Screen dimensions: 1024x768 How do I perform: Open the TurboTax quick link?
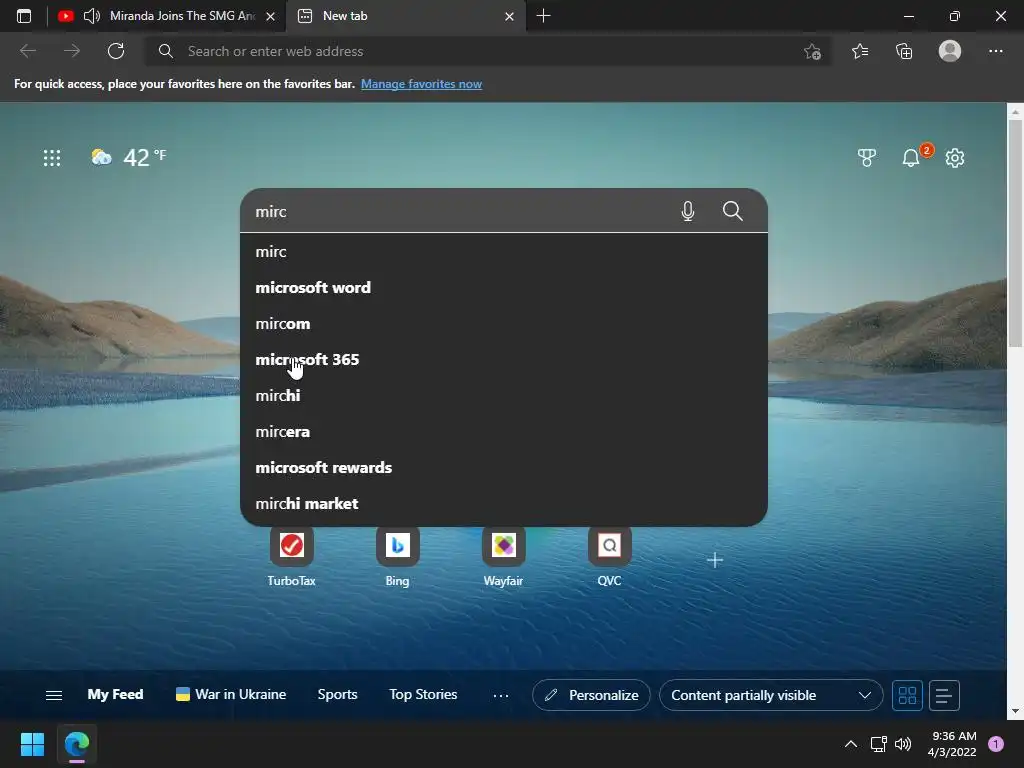[291, 556]
